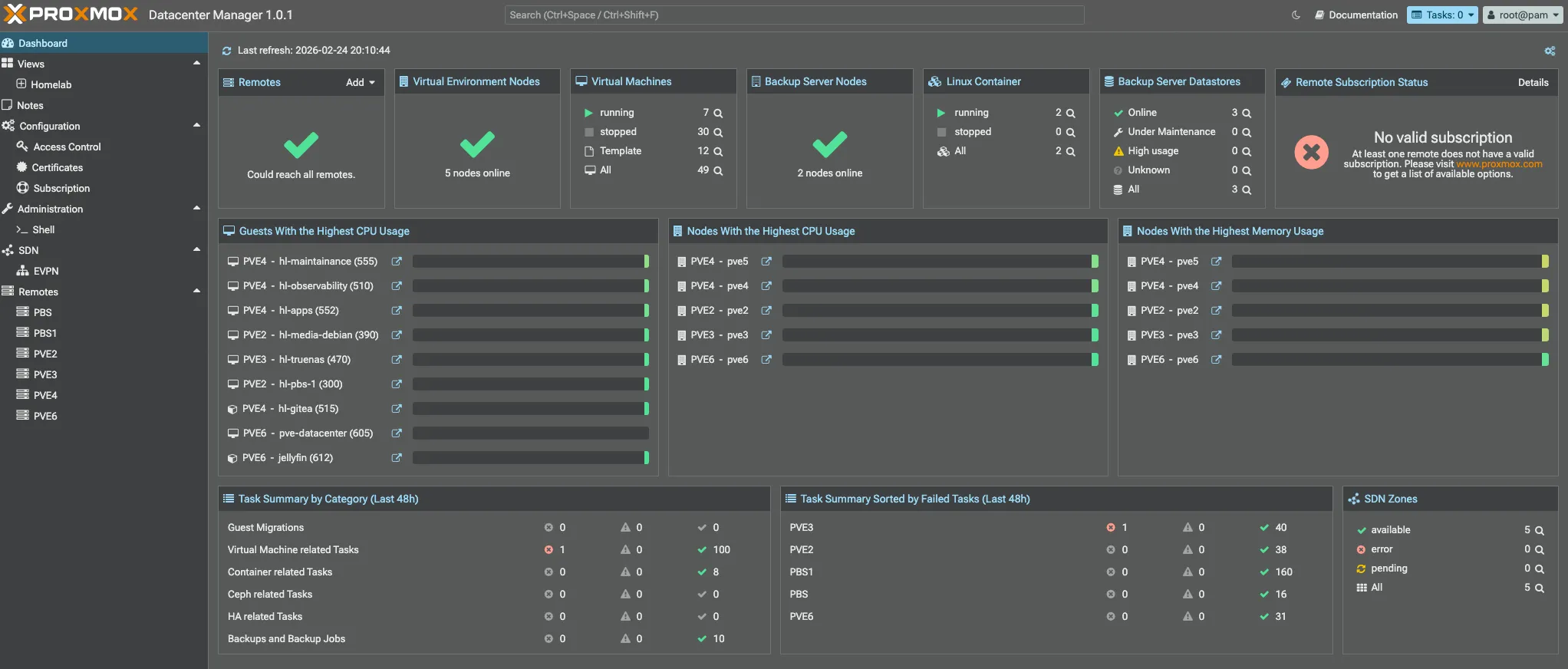Open the Add dropdown in Remotes panel

point(361,82)
